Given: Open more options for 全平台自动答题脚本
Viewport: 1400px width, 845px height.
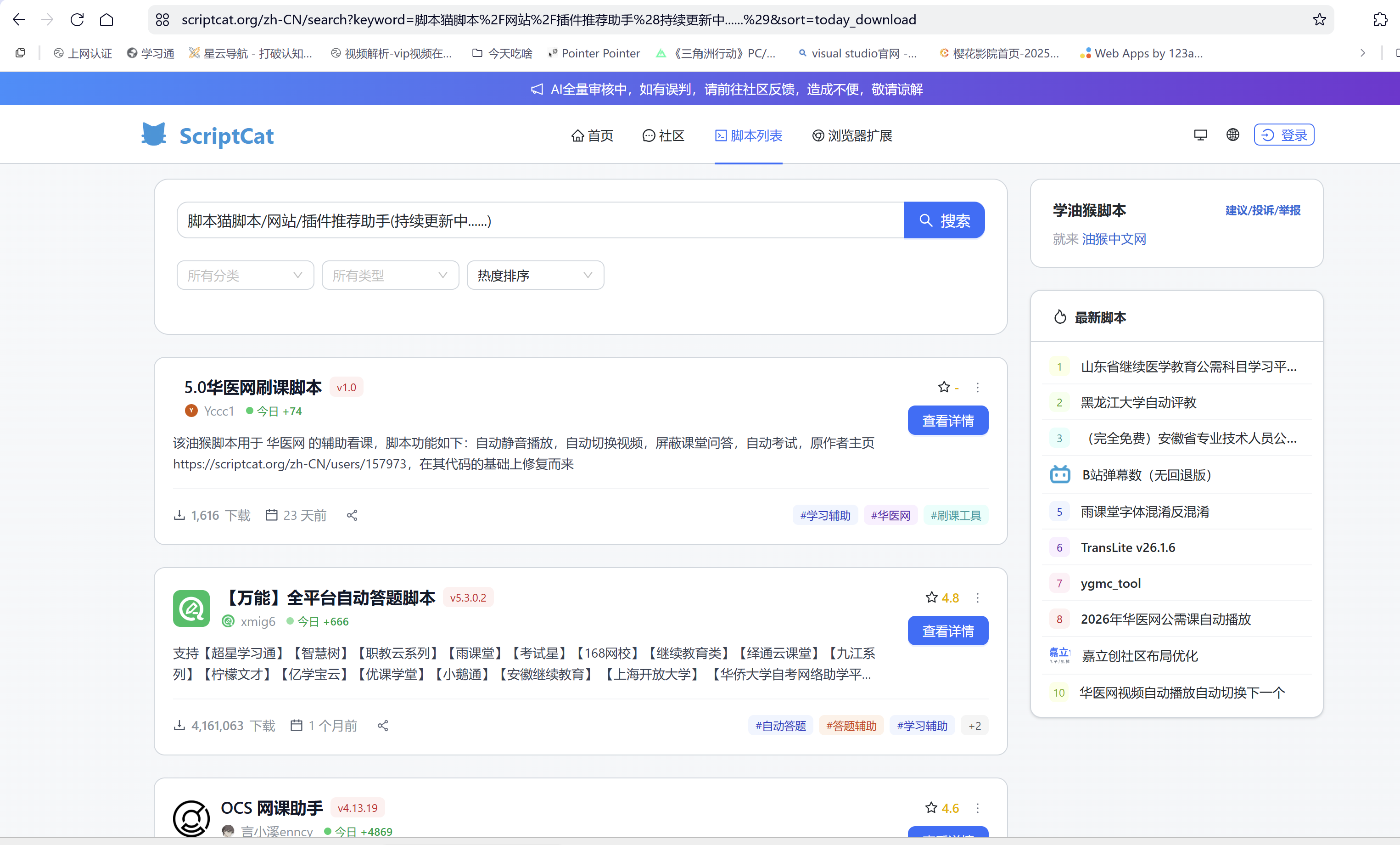Looking at the screenshot, I should (977, 597).
